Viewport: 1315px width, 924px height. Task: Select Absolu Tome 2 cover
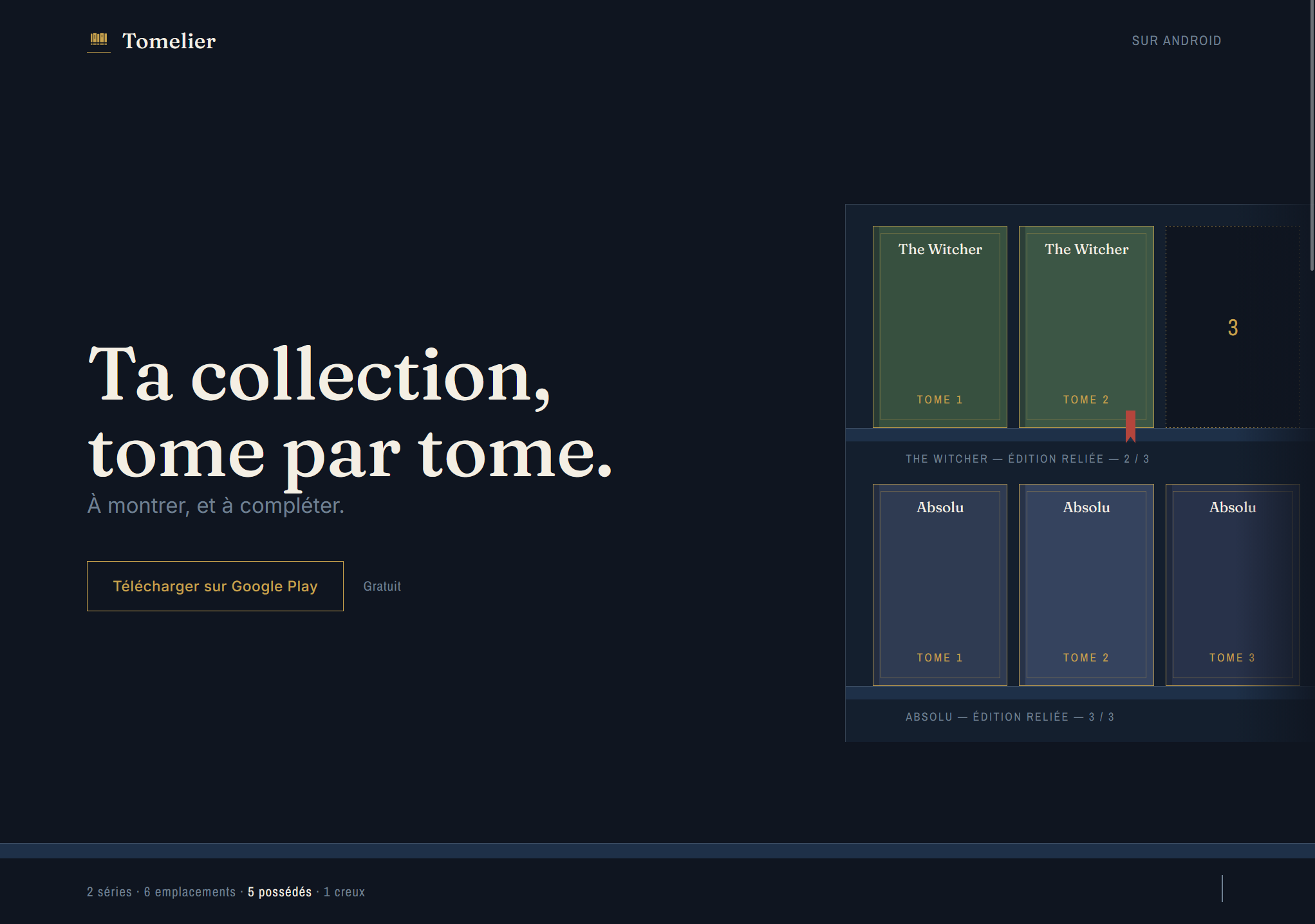point(1086,585)
